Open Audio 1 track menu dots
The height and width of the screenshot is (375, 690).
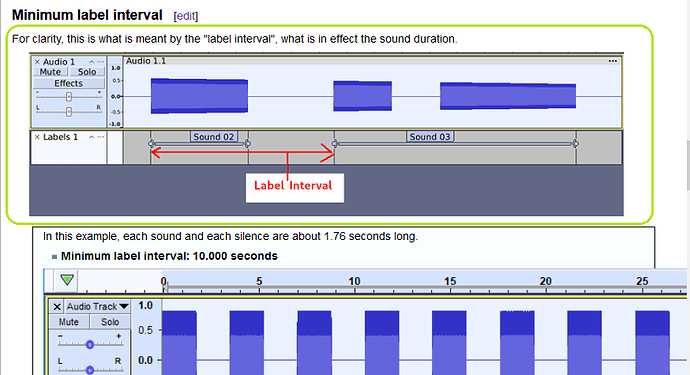click(x=101, y=62)
